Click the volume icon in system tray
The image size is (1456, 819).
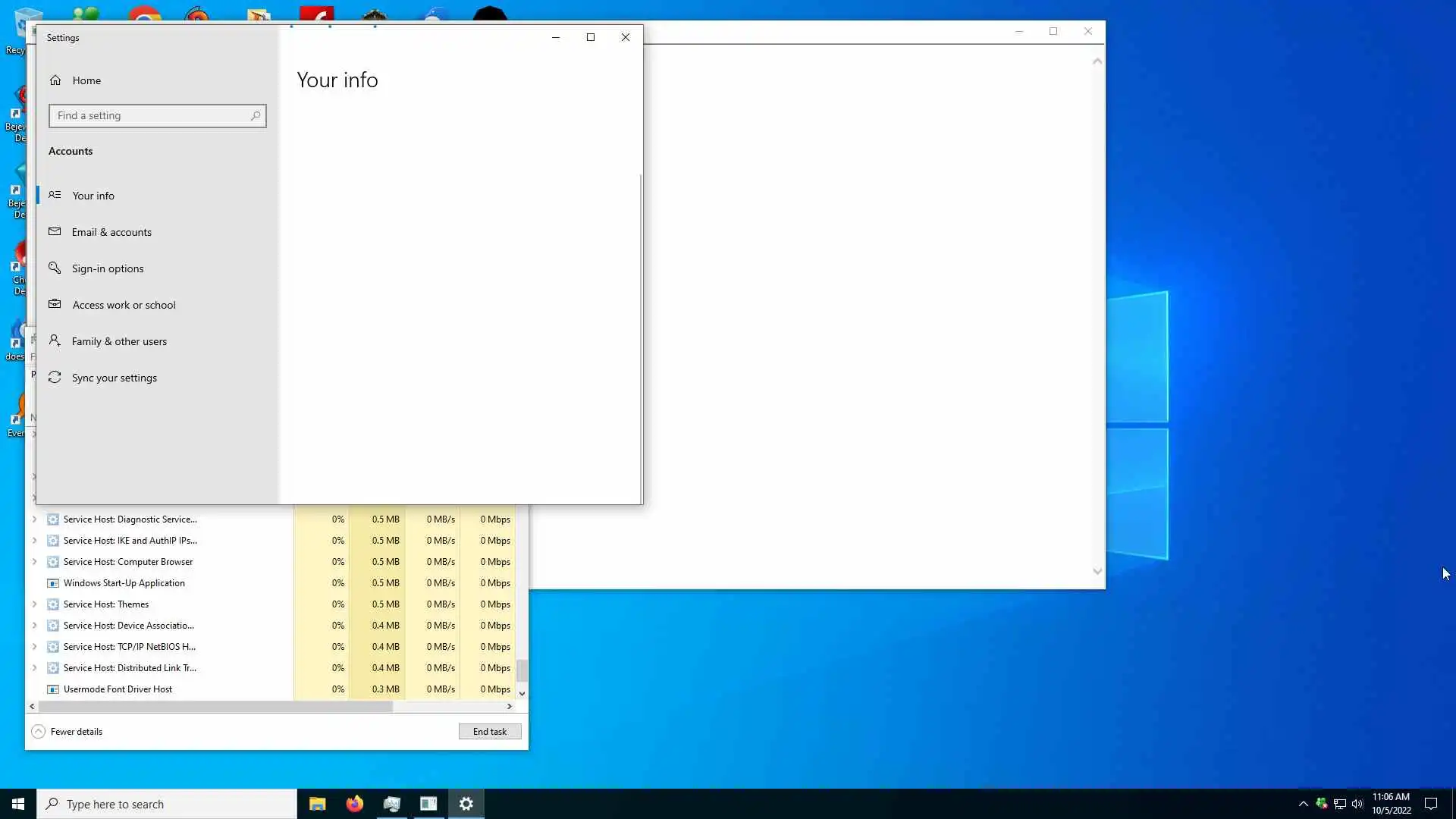[1357, 804]
